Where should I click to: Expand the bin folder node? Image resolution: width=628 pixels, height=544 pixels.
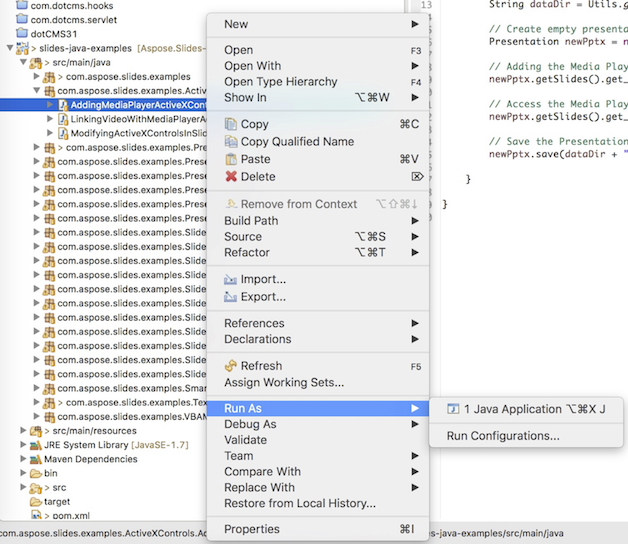point(24,473)
